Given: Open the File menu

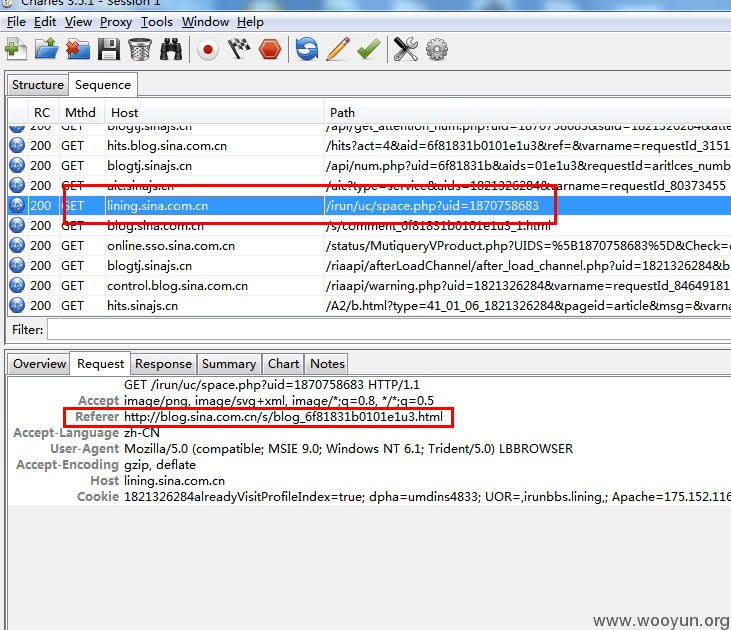Looking at the screenshot, I should coord(16,22).
